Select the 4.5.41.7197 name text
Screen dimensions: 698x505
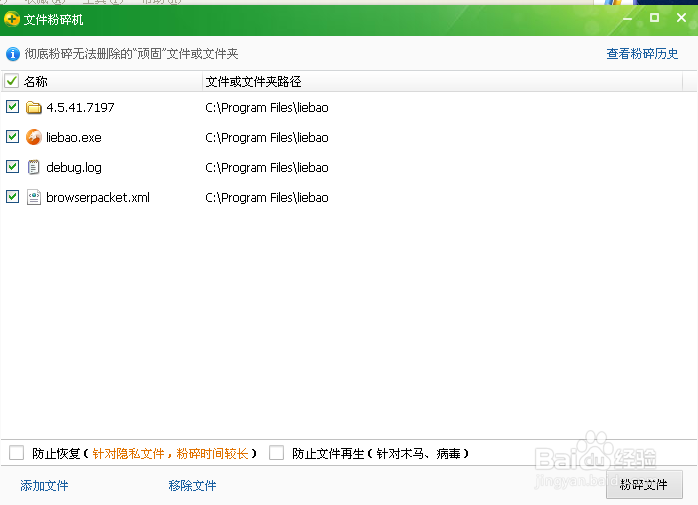click(80, 108)
